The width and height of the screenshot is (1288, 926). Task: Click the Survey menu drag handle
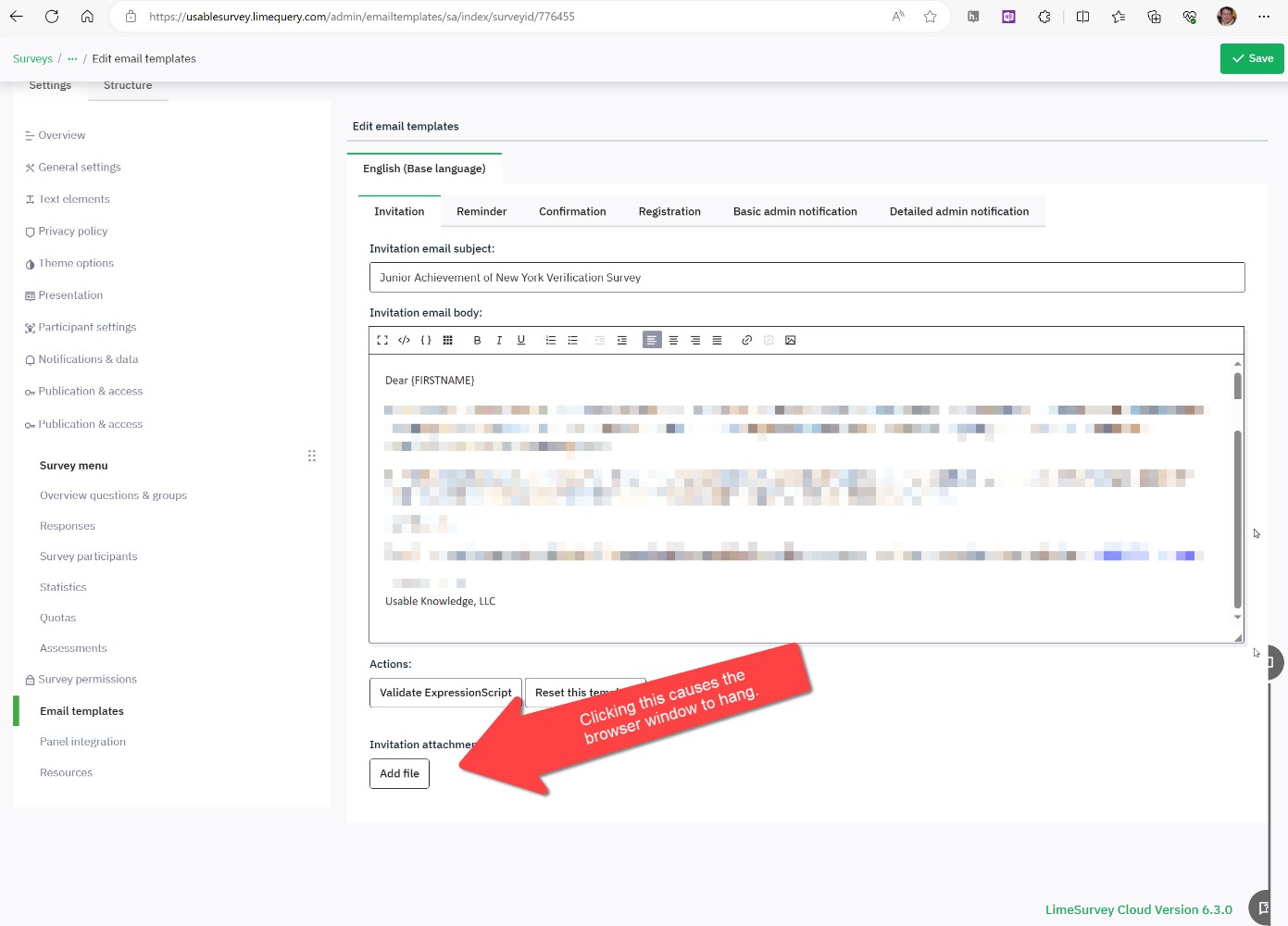click(311, 456)
